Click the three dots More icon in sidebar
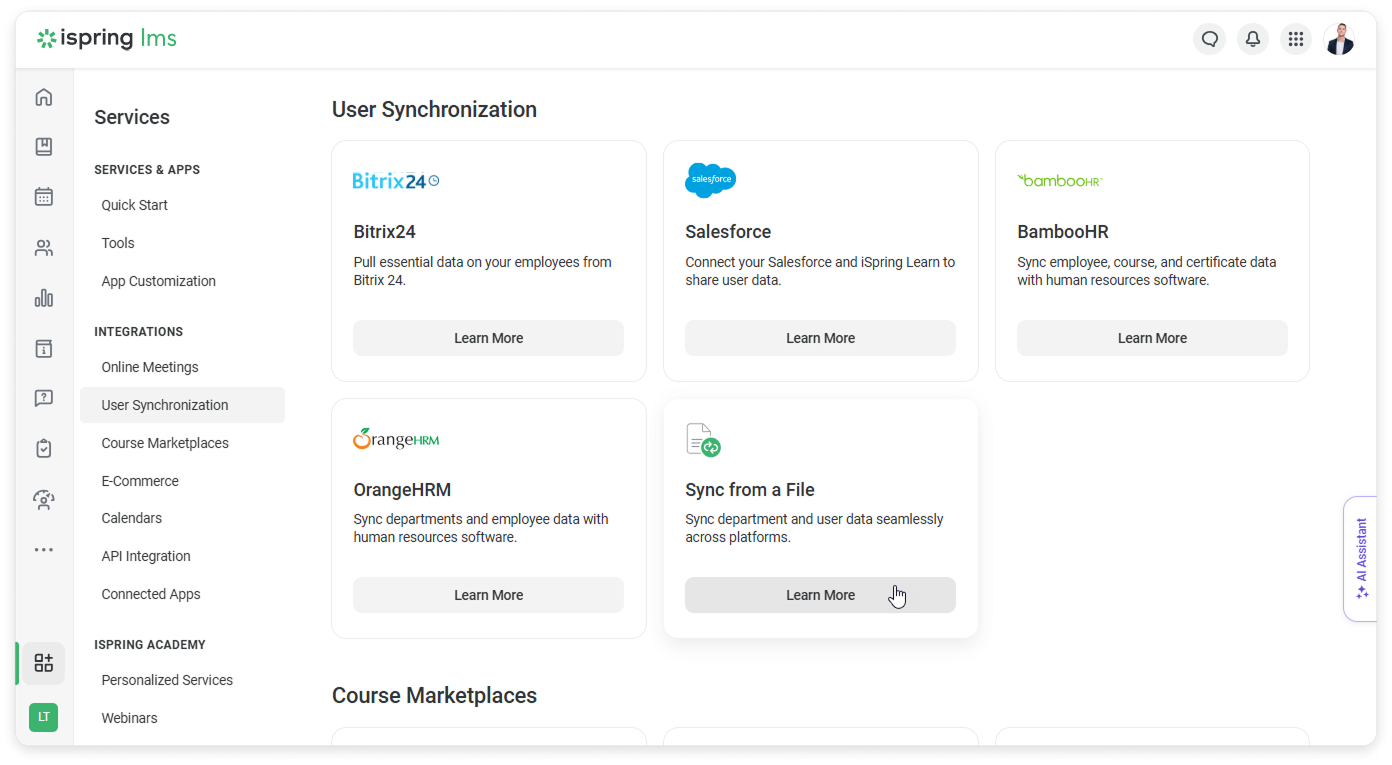The width and height of the screenshot is (1392, 765). (43, 550)
